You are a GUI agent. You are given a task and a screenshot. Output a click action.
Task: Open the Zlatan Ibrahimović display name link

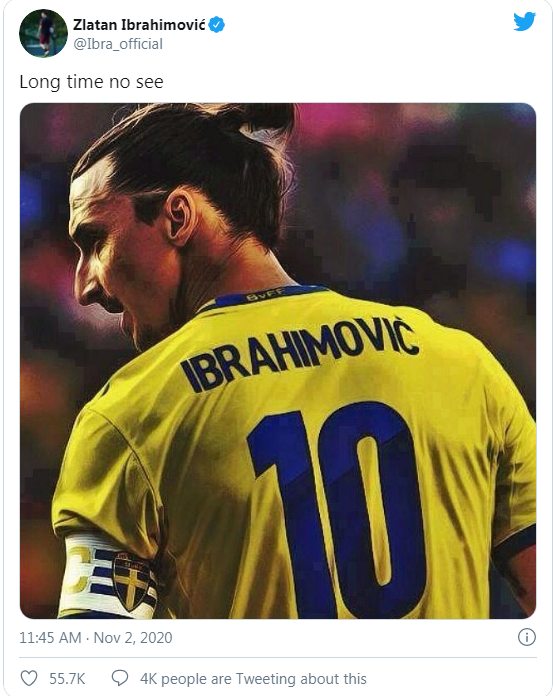(139, 25)
